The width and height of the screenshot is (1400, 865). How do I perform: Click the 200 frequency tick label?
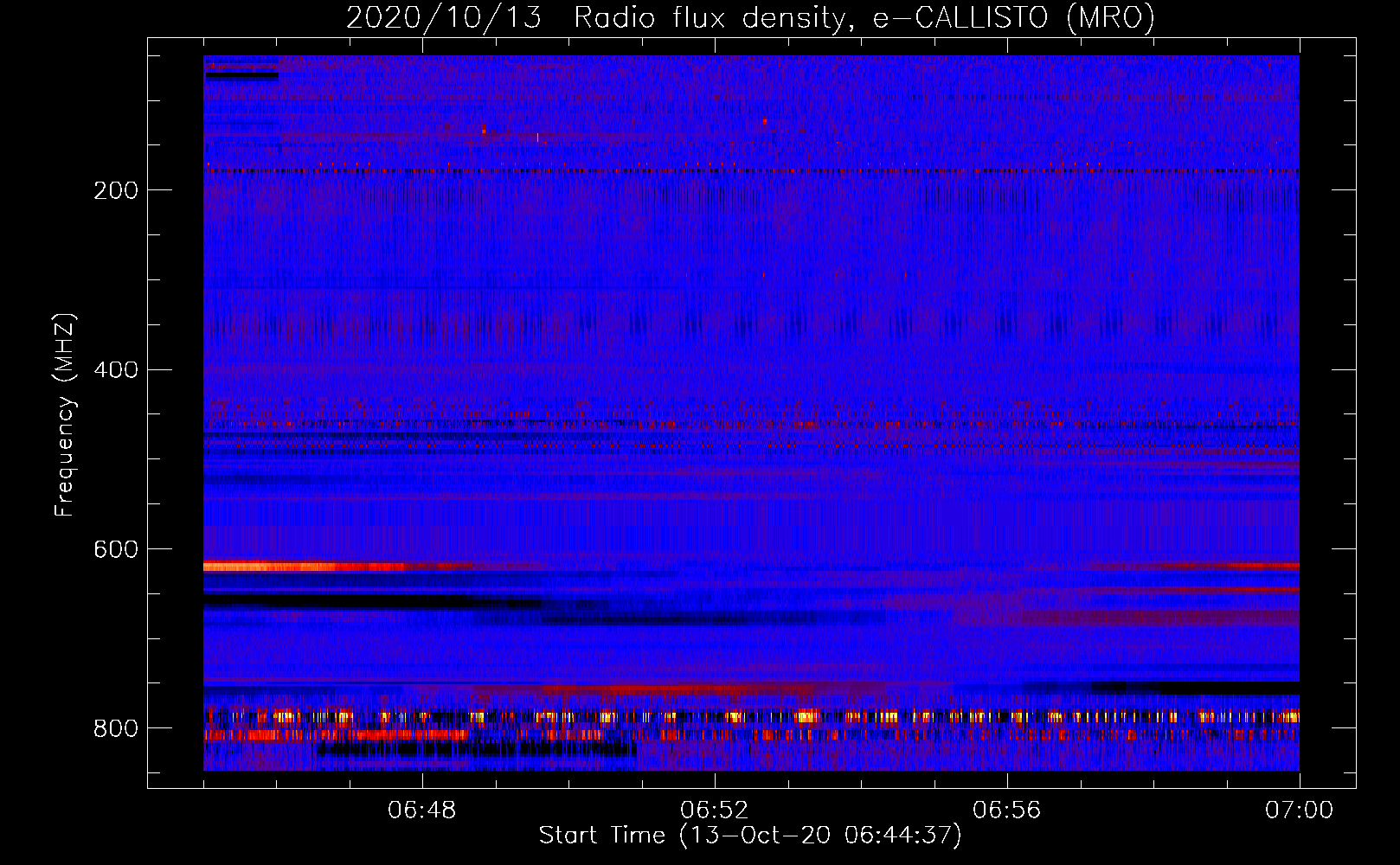[x=116, y=191]
